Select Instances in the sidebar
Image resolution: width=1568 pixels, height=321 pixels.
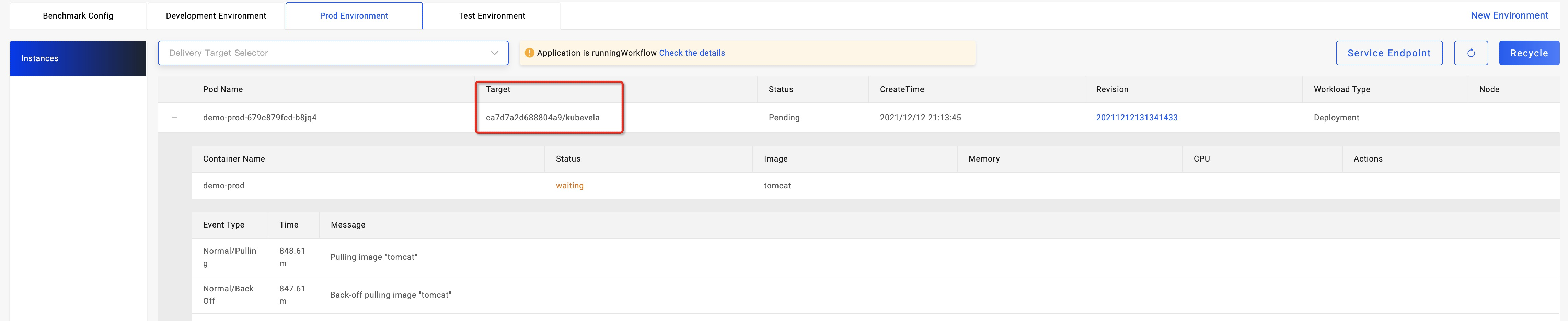pos(78,58)
